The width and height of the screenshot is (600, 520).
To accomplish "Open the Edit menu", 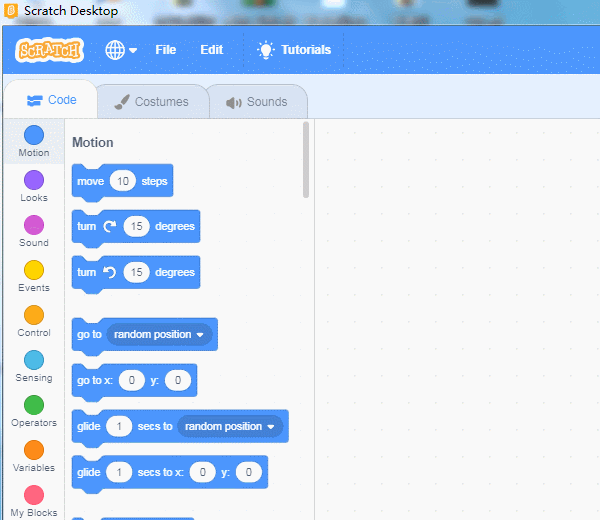I will 211,50.
